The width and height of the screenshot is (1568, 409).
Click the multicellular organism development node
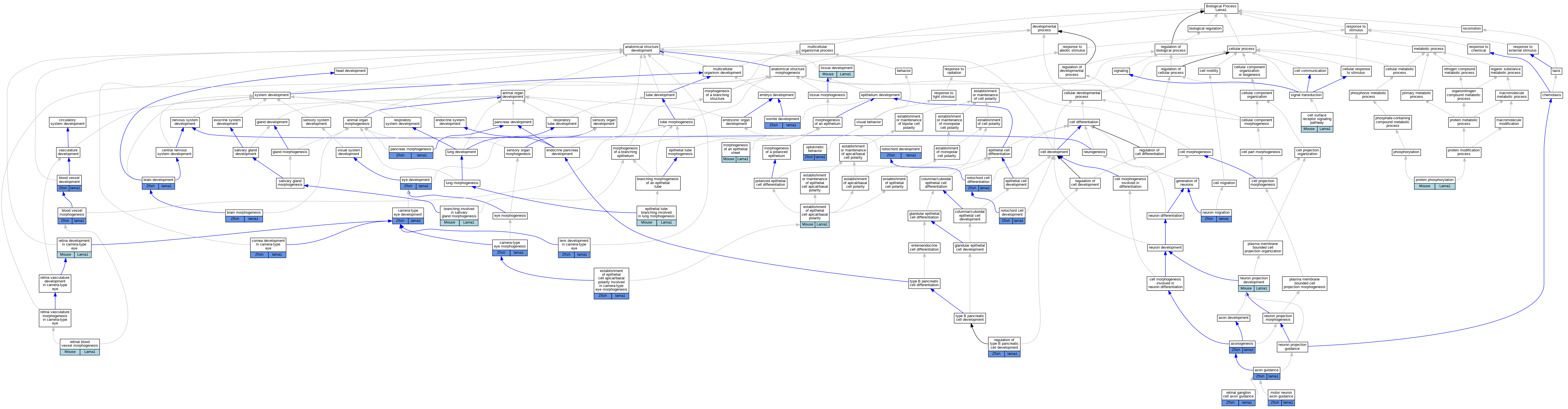click(x=722, y=71)
